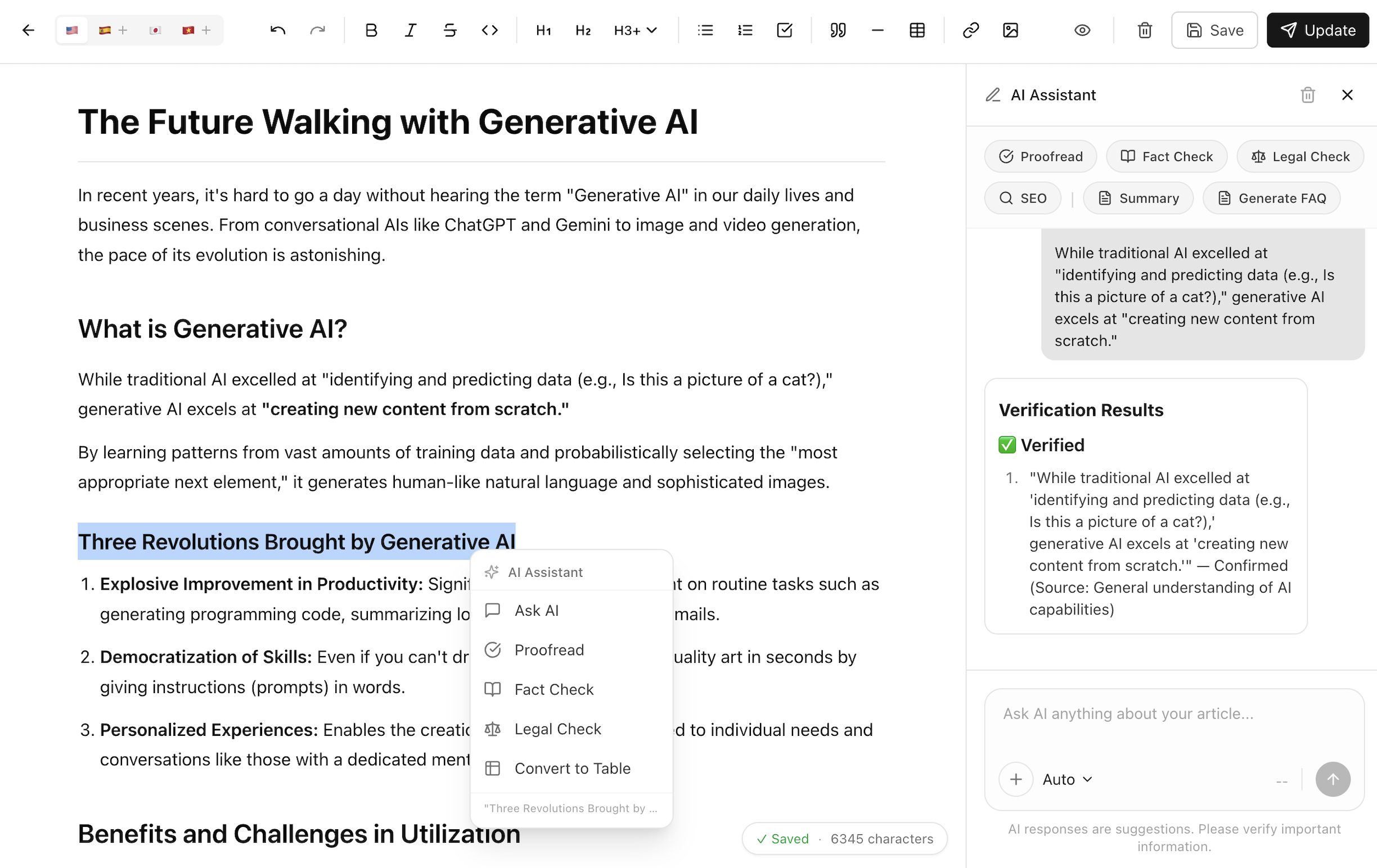Toggle inline code formatting
Image resolution: width=1377 pixels, height=868 pixels.
(x=489, y=30)
